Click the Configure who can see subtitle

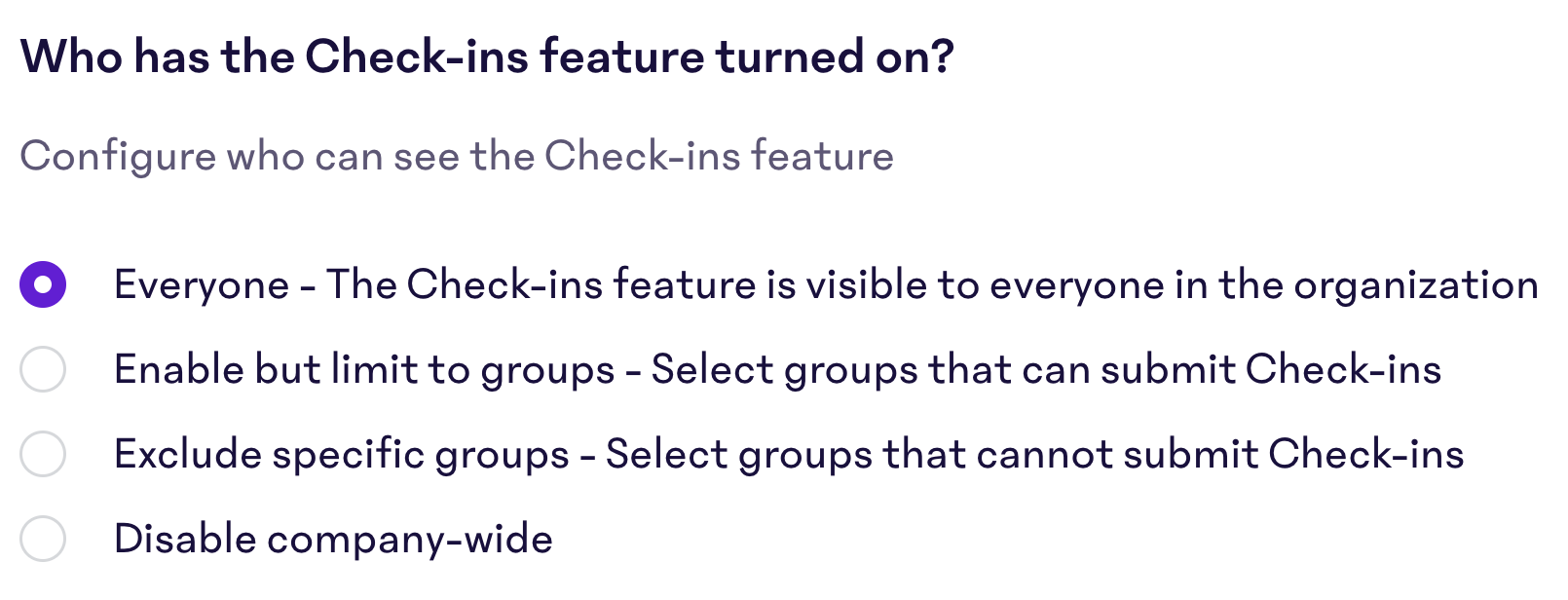[x=458, y=154]
